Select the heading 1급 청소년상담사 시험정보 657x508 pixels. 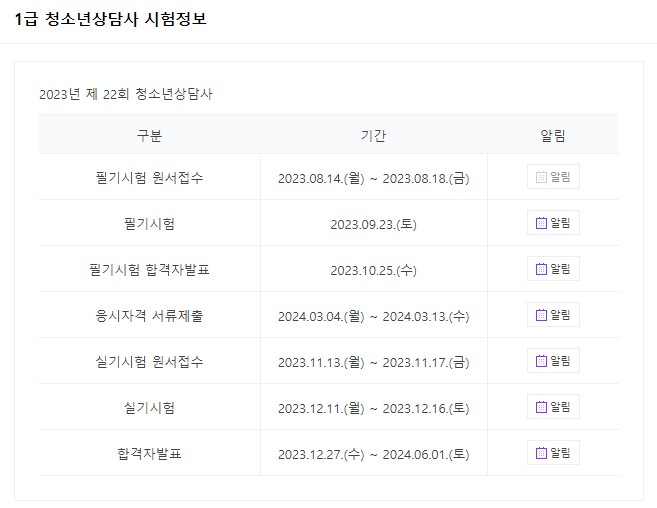click(111, 19)
